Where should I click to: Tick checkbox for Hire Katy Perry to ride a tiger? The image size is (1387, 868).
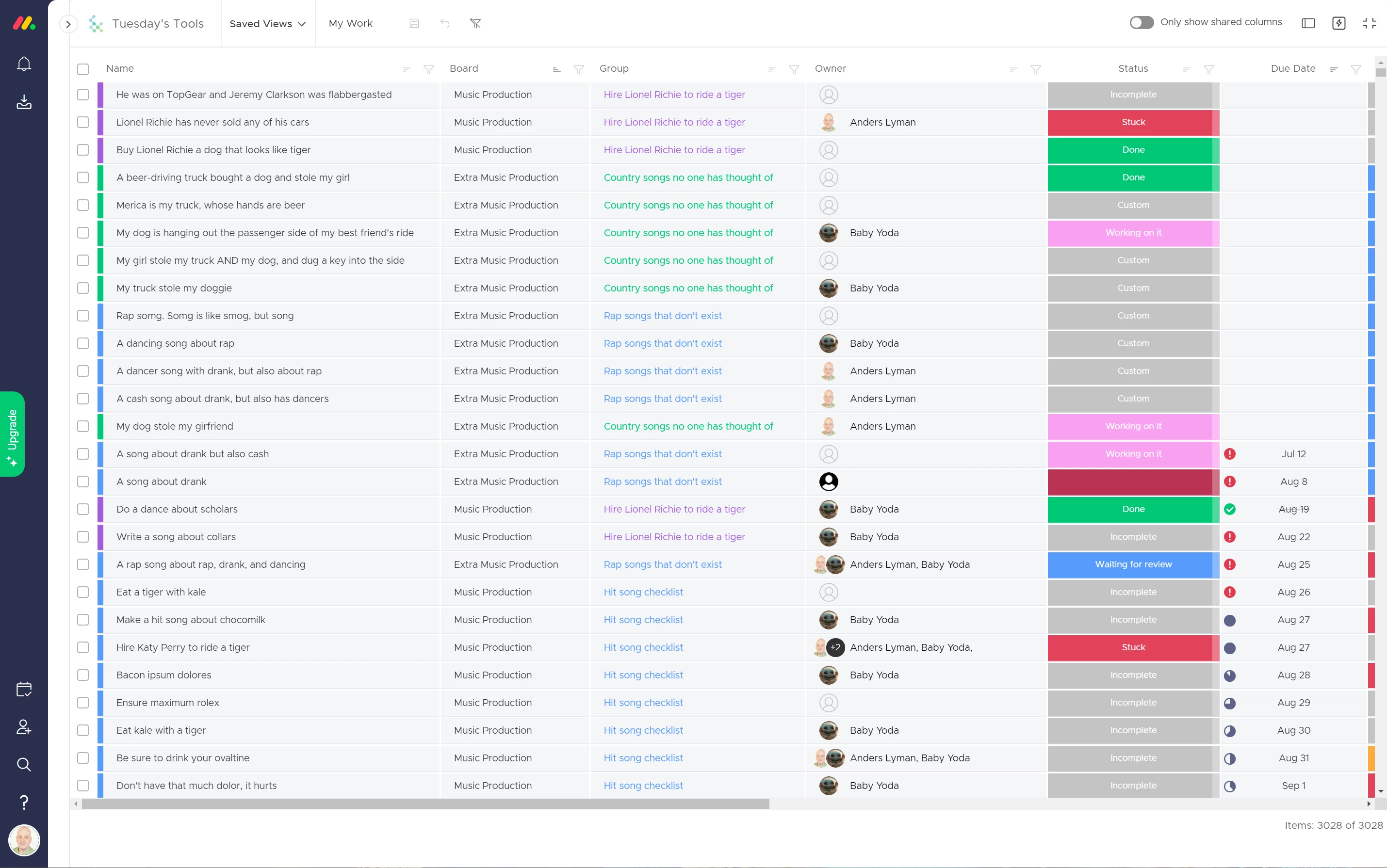pos(83,647)
